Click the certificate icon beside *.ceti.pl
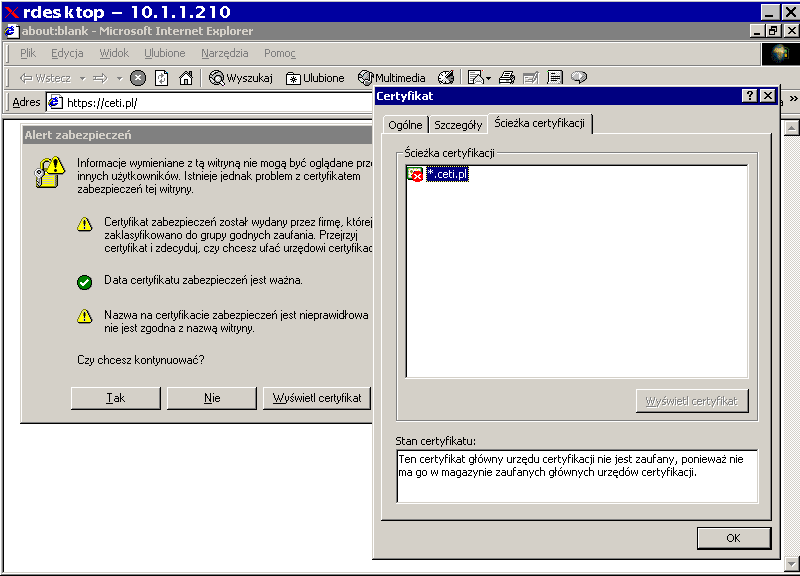This screenshot has width=800, height=576. pyautogui.click(x=415, y=174)
